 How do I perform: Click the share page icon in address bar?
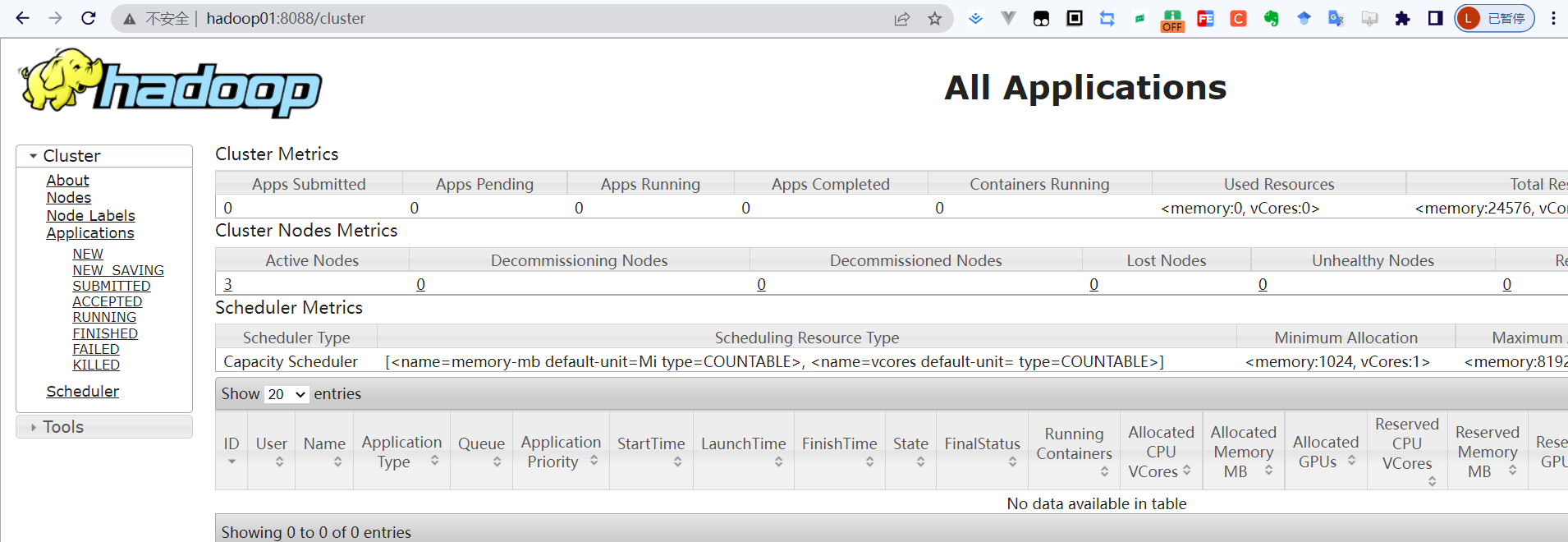(x=902, y=19)
